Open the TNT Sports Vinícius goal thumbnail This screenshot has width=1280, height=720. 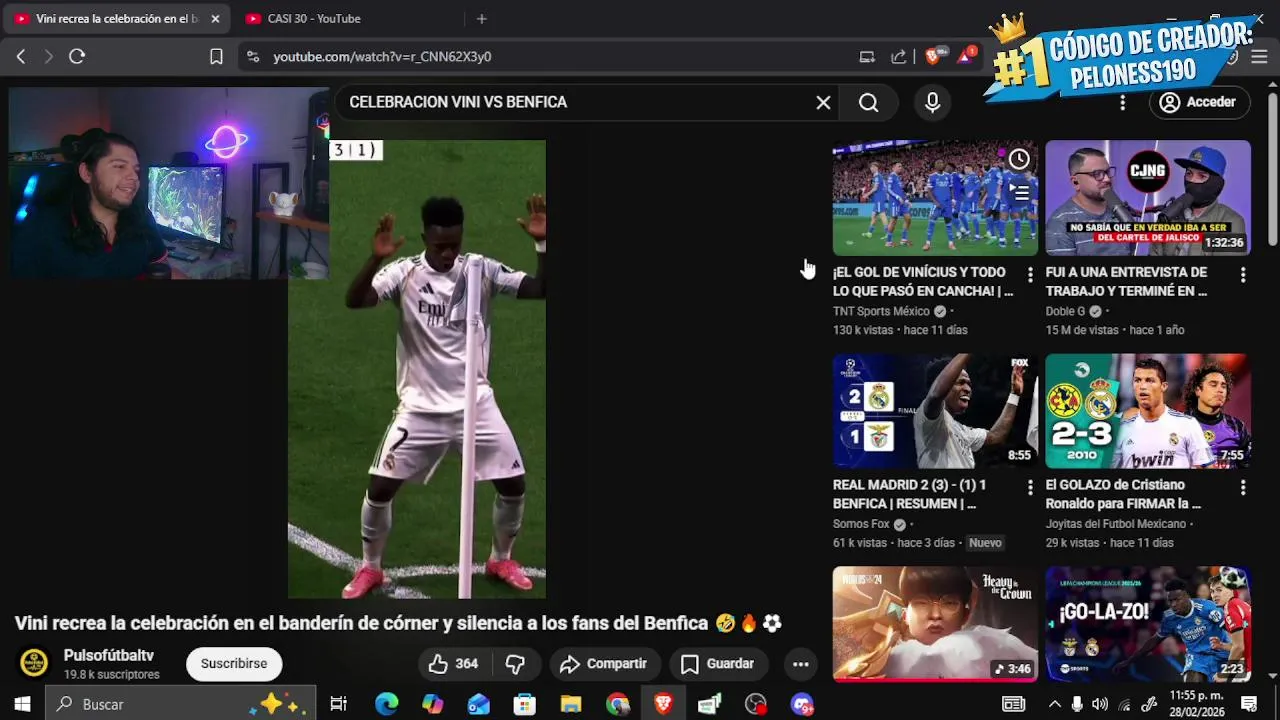(x=935, y=198)
